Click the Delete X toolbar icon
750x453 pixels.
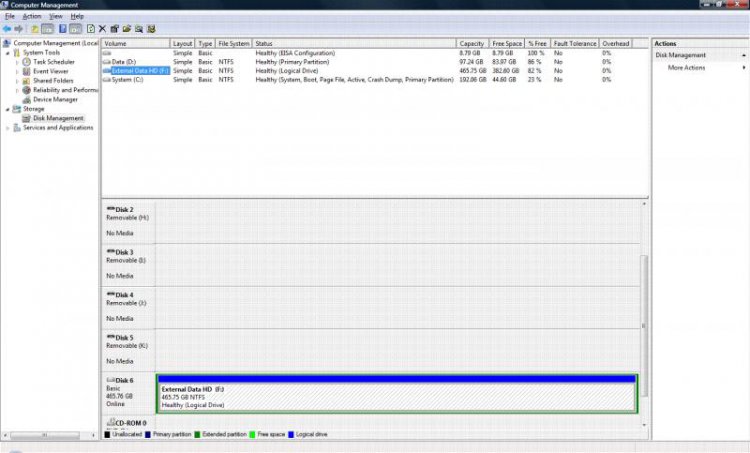click(x=102, y=29)
